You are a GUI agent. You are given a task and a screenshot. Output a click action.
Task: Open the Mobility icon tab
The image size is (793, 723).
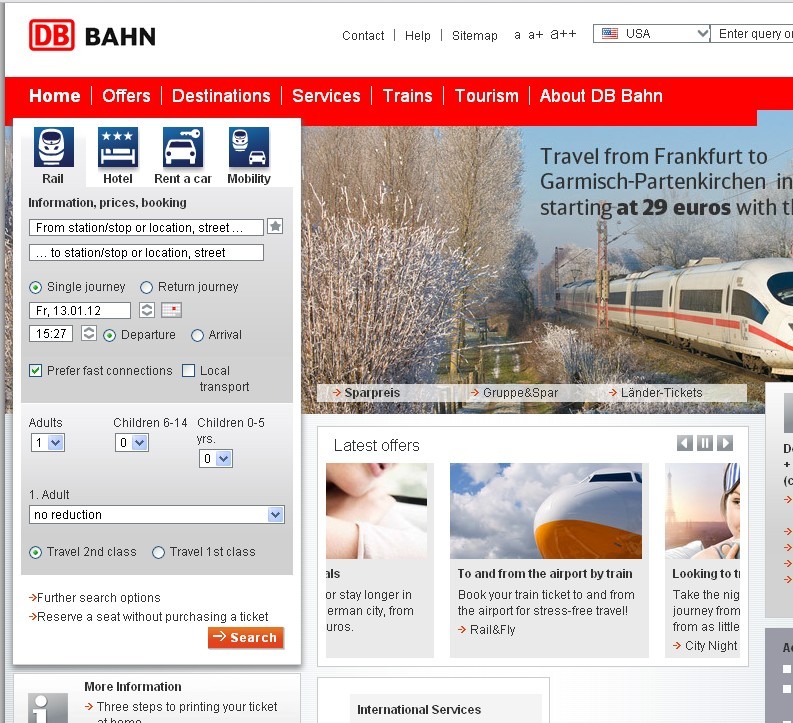coord(249,147)
